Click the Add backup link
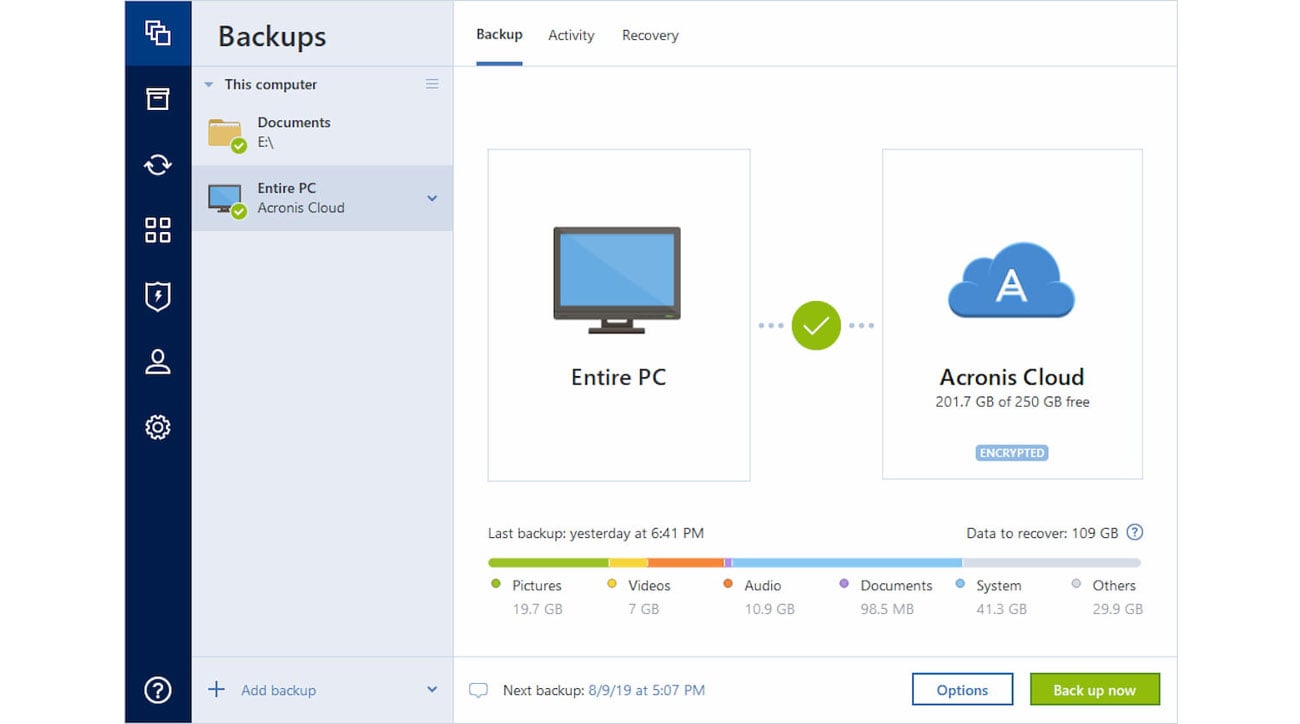This screenshot has width=1300, height=724. pyautogui.click(x=278, y=690)
